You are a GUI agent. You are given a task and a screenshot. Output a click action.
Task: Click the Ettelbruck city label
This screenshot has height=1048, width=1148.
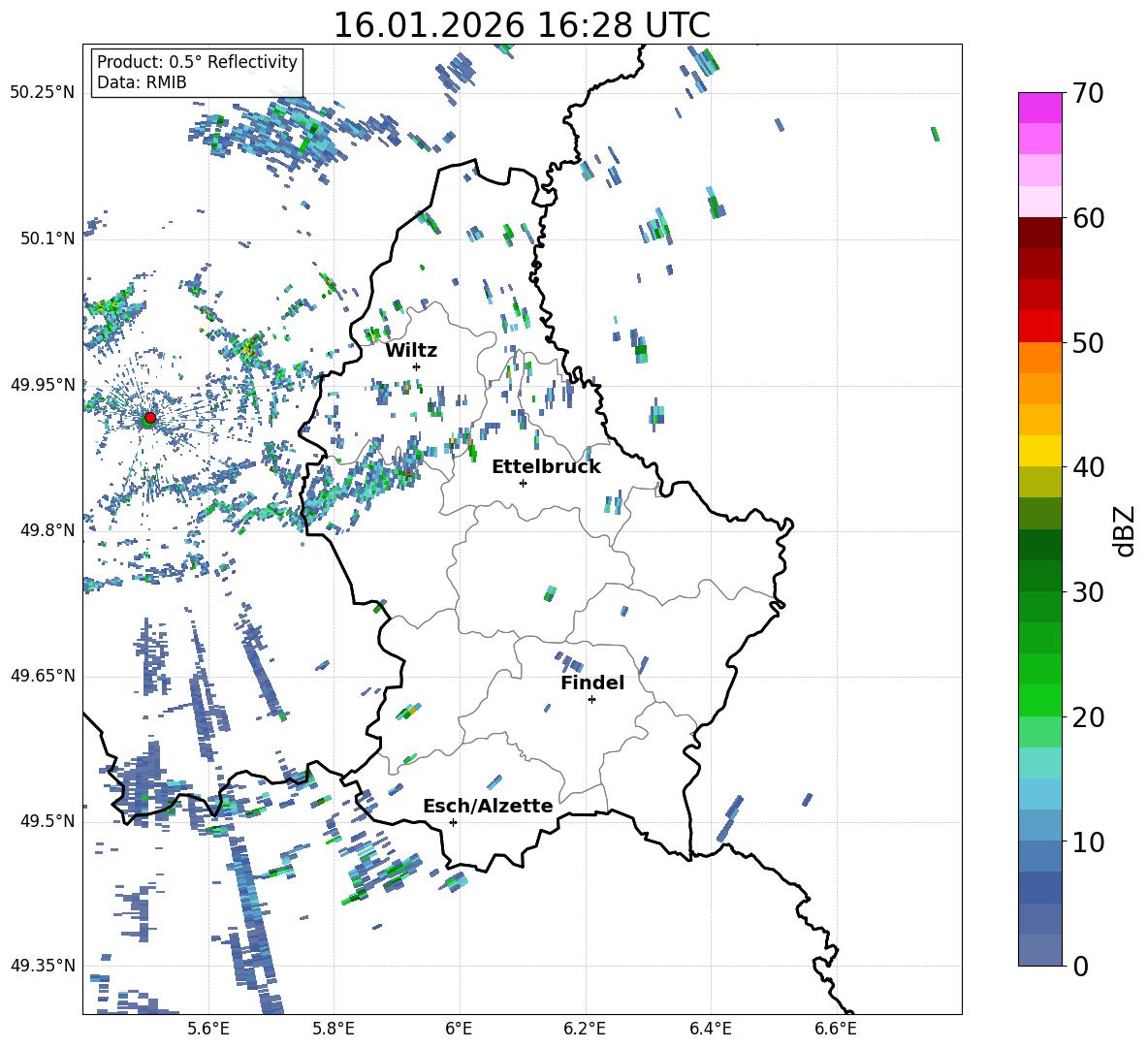click(x=546, y=467)
